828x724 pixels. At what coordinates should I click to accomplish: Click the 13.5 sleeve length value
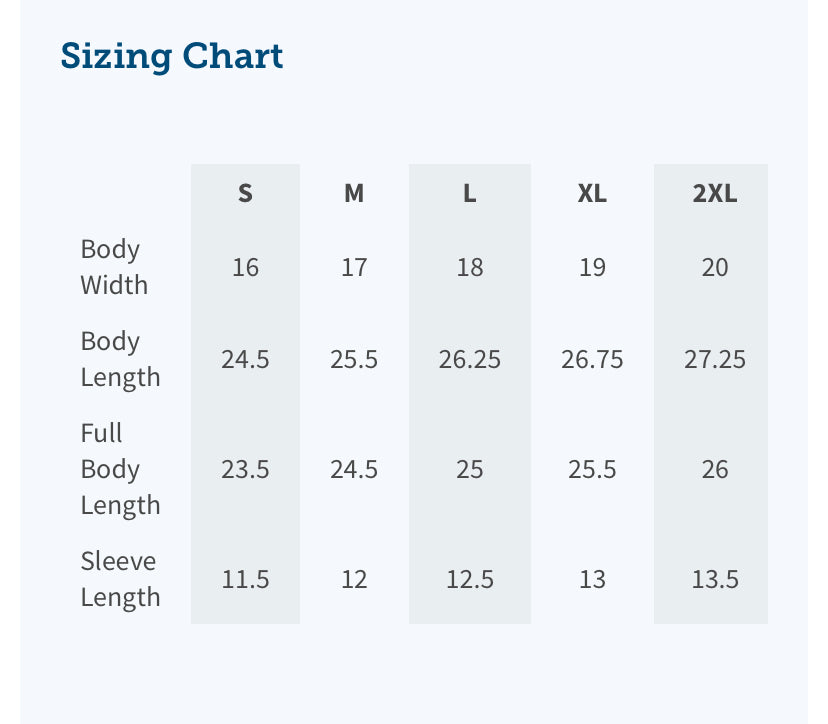pyautogui.click(x=714, y=579)
